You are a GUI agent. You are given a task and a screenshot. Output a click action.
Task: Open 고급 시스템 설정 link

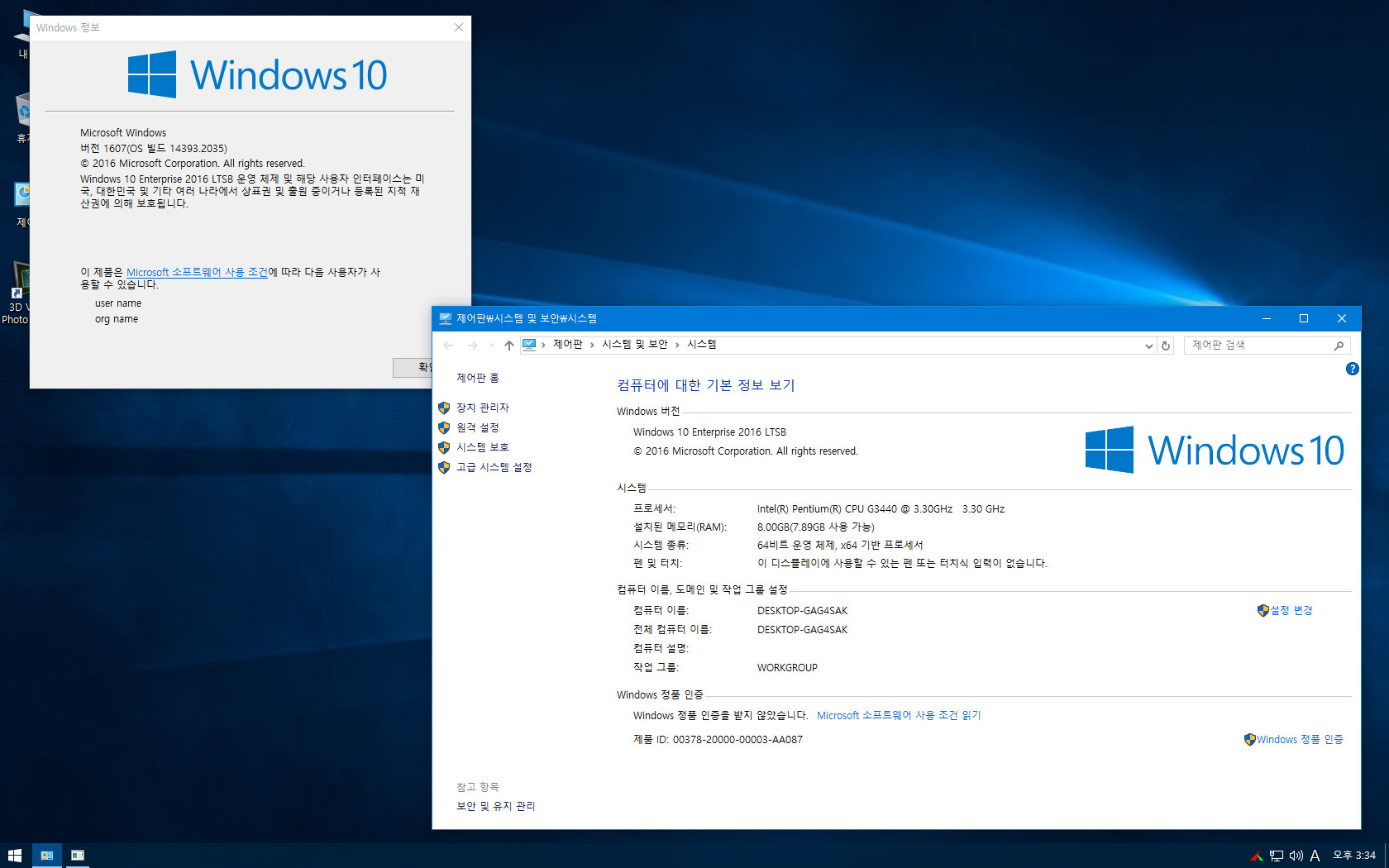click(x=494, y=467)
